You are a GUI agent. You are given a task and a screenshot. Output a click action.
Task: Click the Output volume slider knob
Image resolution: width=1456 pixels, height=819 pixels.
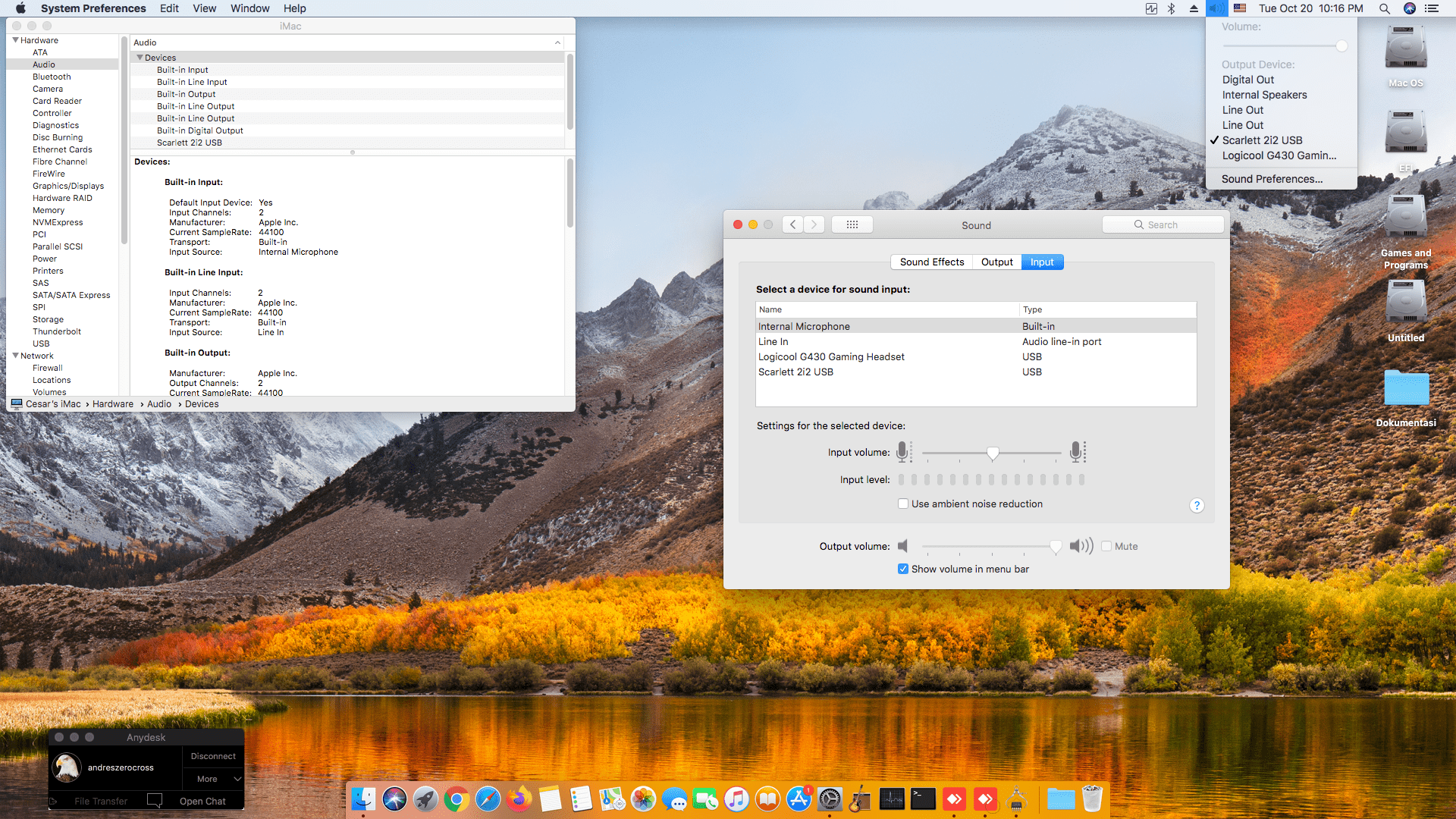(1056, 546)
